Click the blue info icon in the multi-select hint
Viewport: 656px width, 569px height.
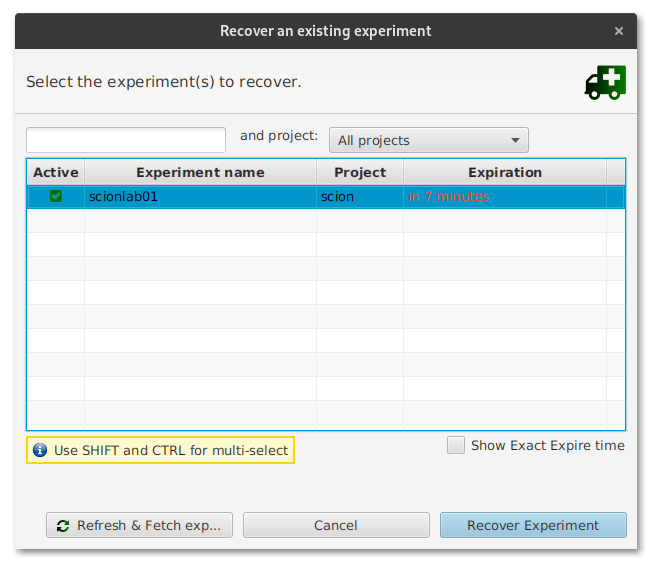[40, 450]
